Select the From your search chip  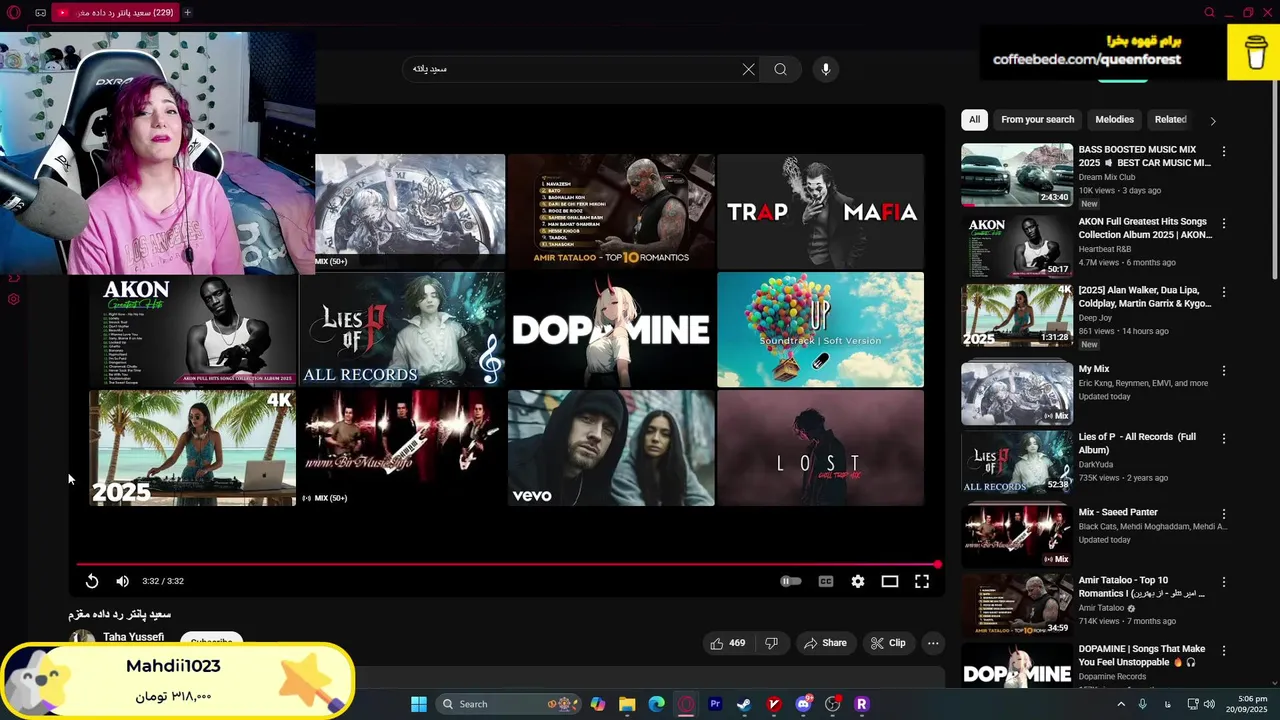tap(1037, 119)
